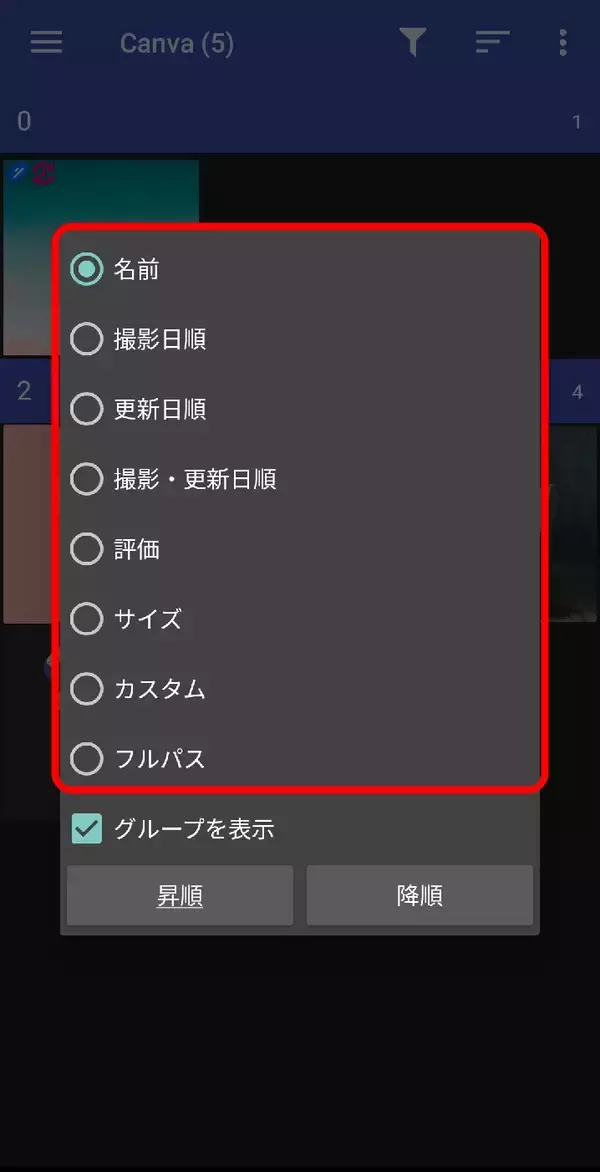Tap the group 2 header label
Image resolution: width=600 pixels, height=1172 pixels.
[25, 391]
